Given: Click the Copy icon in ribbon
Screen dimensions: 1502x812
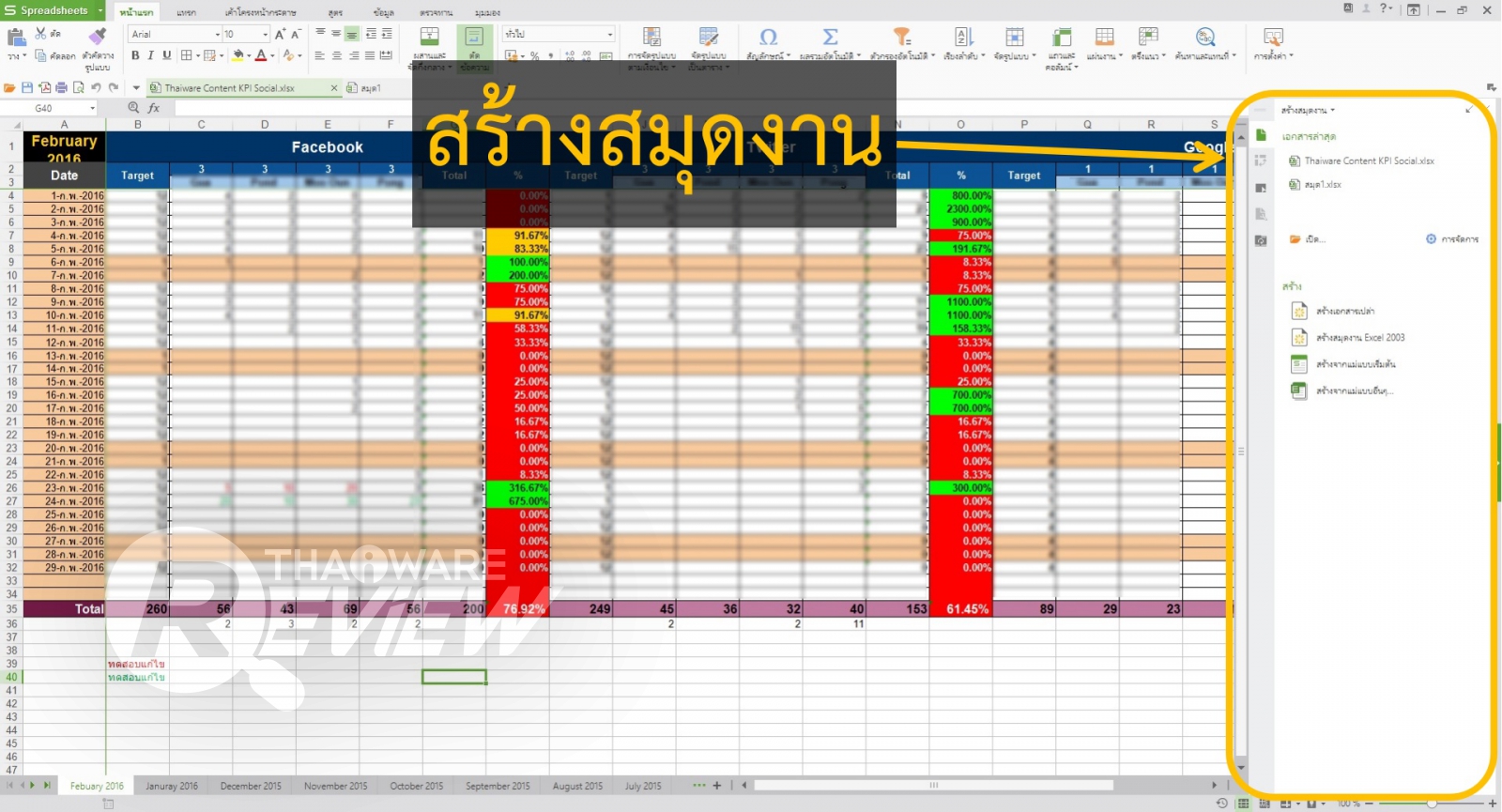Looking at the screenshot, I should pyautogui.click(x=40, y=55).
